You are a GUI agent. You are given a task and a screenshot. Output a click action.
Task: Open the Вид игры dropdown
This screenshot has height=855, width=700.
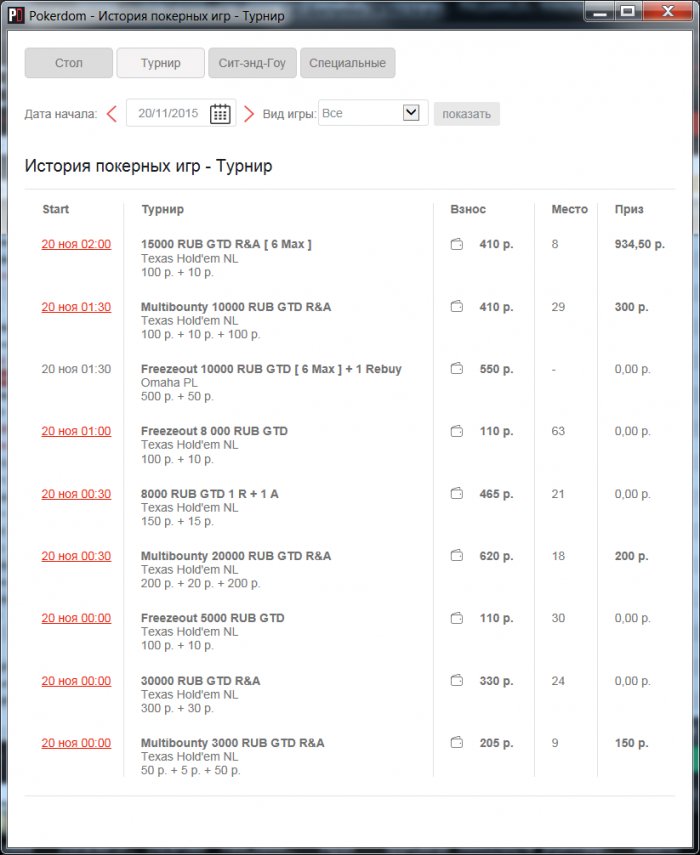click(373, 113)
